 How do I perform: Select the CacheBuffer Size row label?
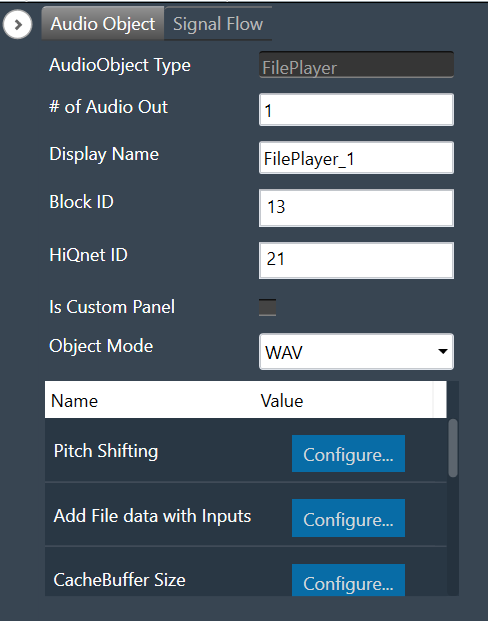tap(119, 580)
